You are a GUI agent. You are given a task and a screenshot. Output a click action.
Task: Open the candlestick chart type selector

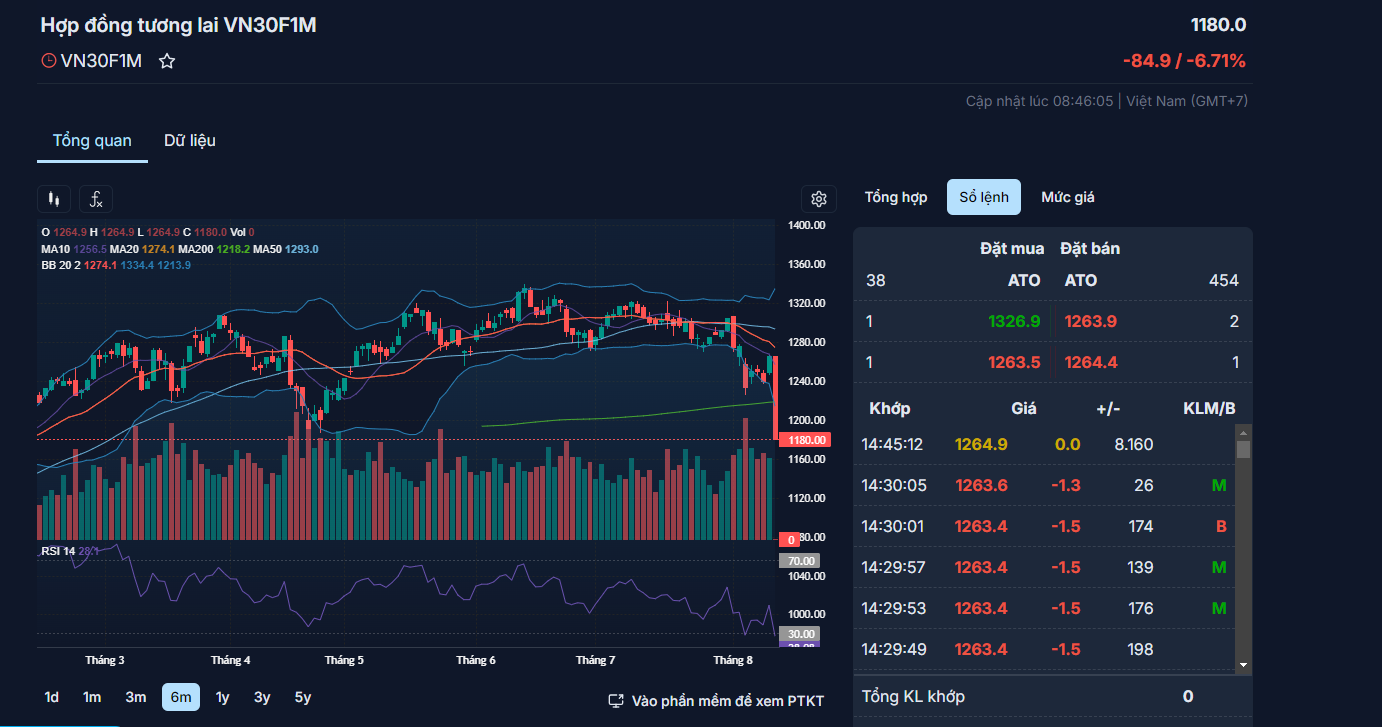coord(54,199)
